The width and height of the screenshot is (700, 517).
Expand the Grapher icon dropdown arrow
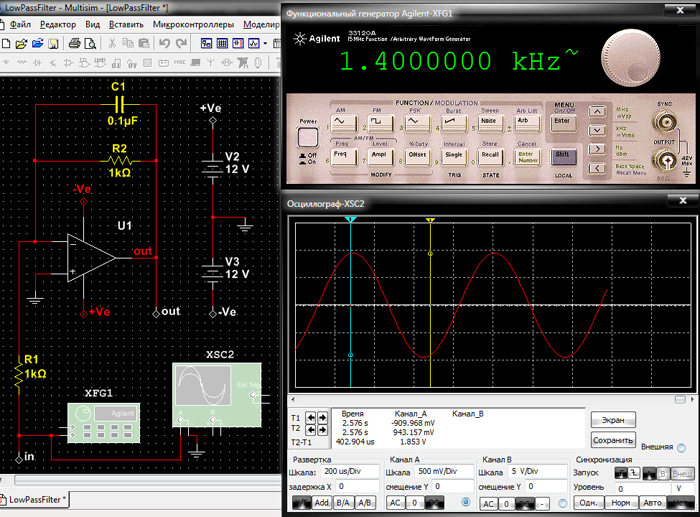click(x=265, y=43)
